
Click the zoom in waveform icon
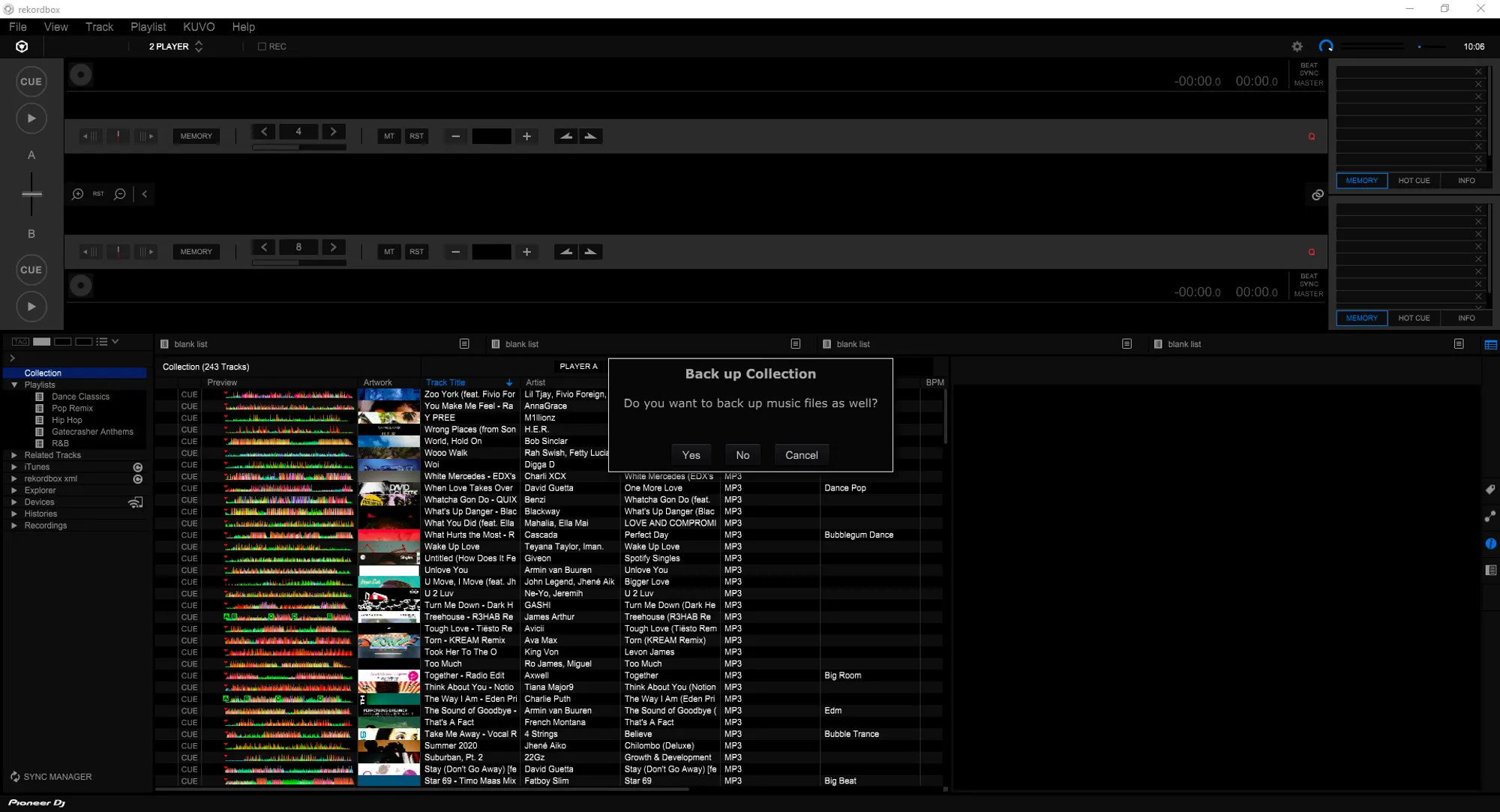coord(77,194)
